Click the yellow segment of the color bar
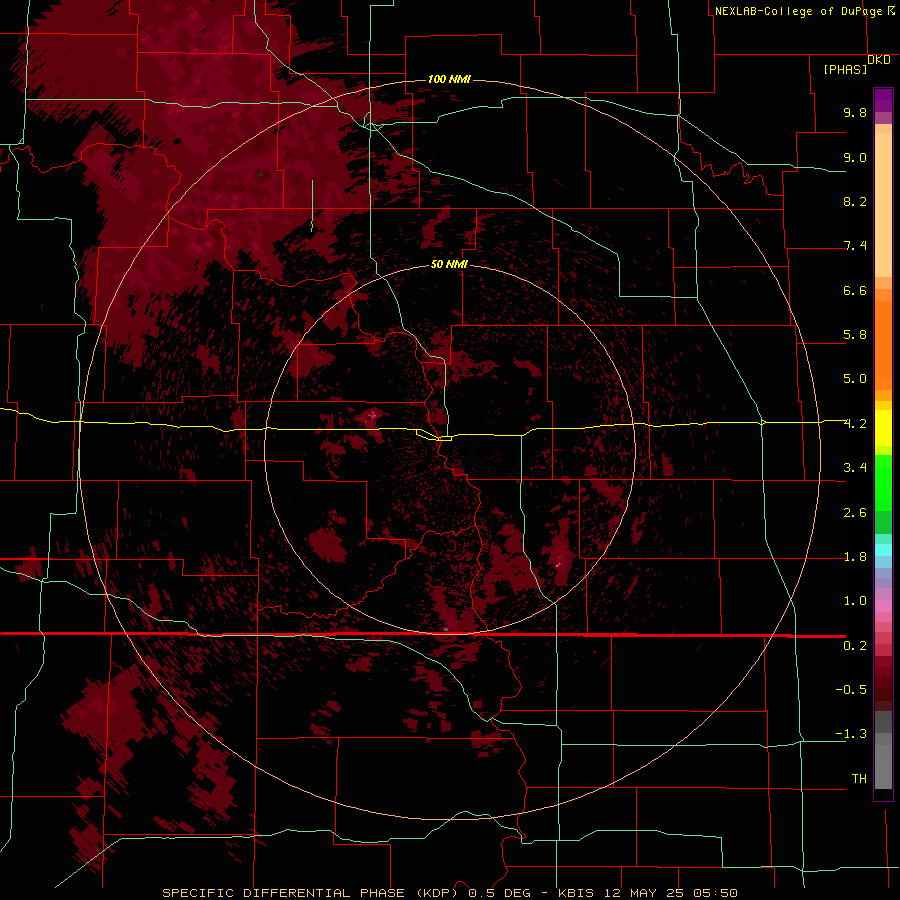This screenshot has width=900, height=900. [883, 428]
